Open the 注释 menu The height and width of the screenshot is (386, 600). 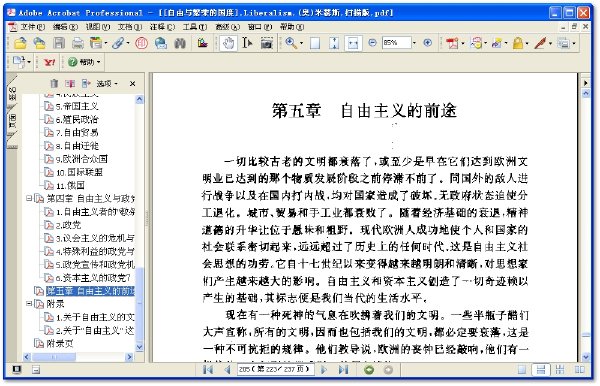tap(162, 27)
